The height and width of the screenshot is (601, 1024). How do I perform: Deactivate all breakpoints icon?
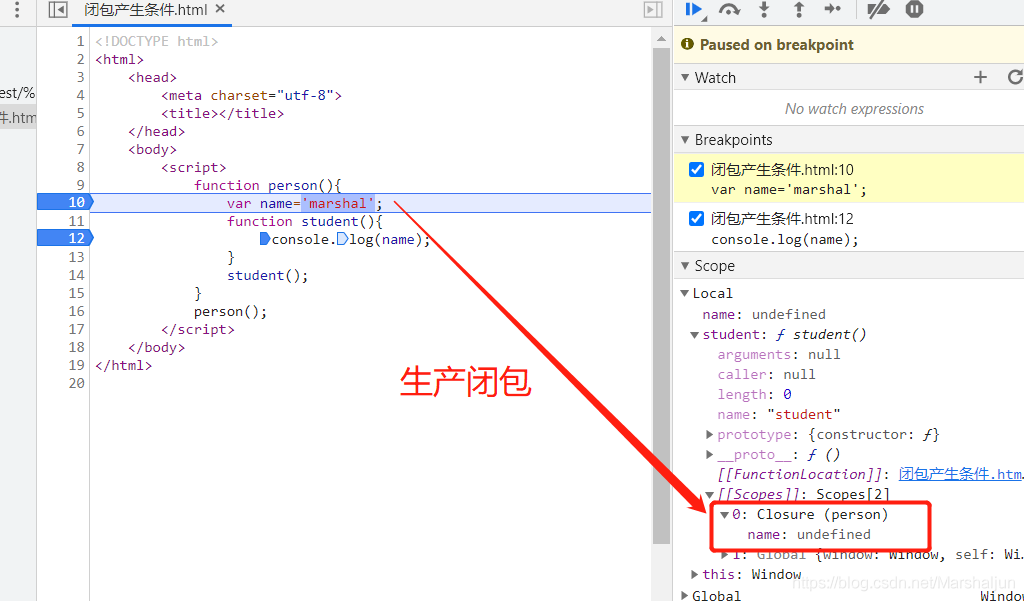click(x=878, y=9)
